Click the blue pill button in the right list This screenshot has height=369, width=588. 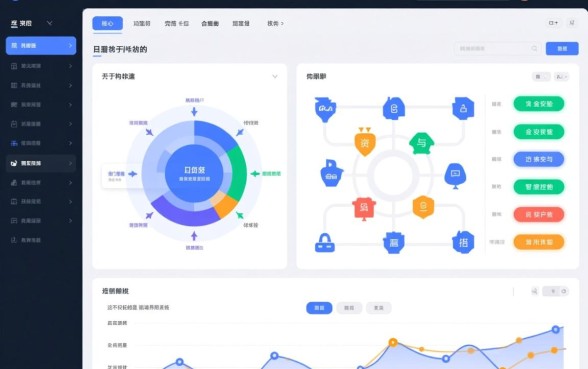(x=538, y=159)
